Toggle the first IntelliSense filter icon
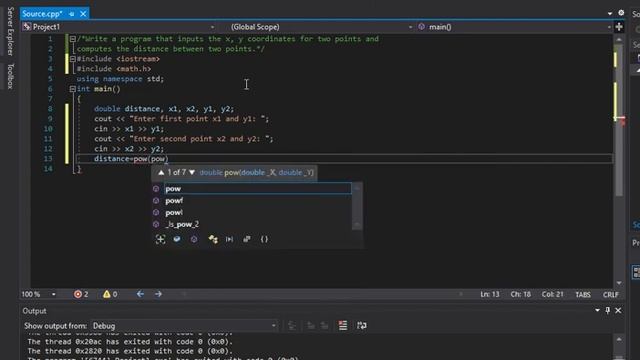The height and width of the screenshot is (360, 640). point(160,239)
